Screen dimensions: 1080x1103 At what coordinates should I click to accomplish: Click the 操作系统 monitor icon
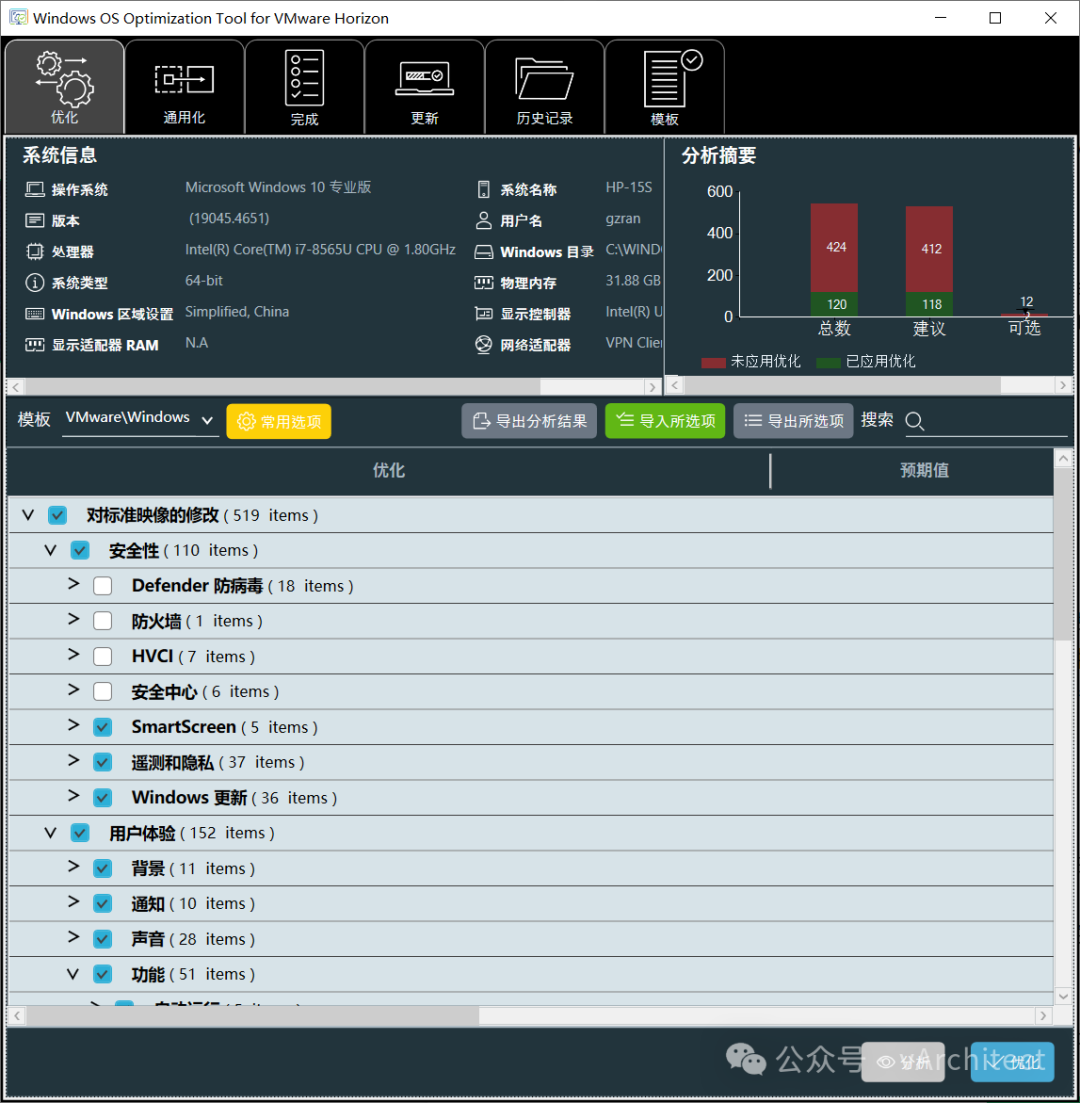34,189
